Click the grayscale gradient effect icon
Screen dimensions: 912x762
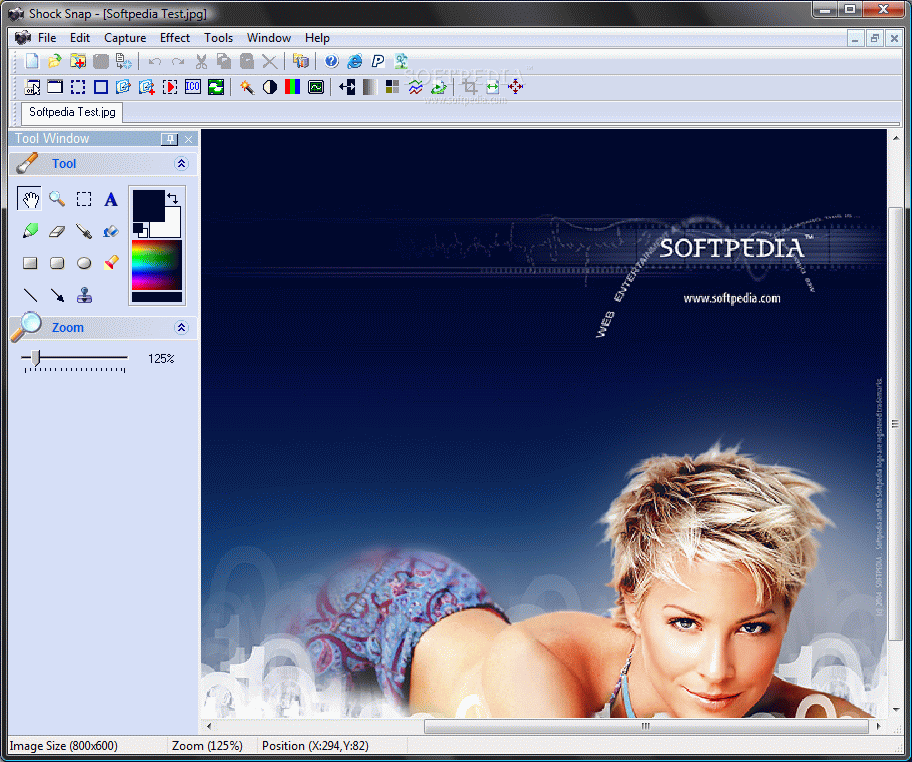pos(369,87)
